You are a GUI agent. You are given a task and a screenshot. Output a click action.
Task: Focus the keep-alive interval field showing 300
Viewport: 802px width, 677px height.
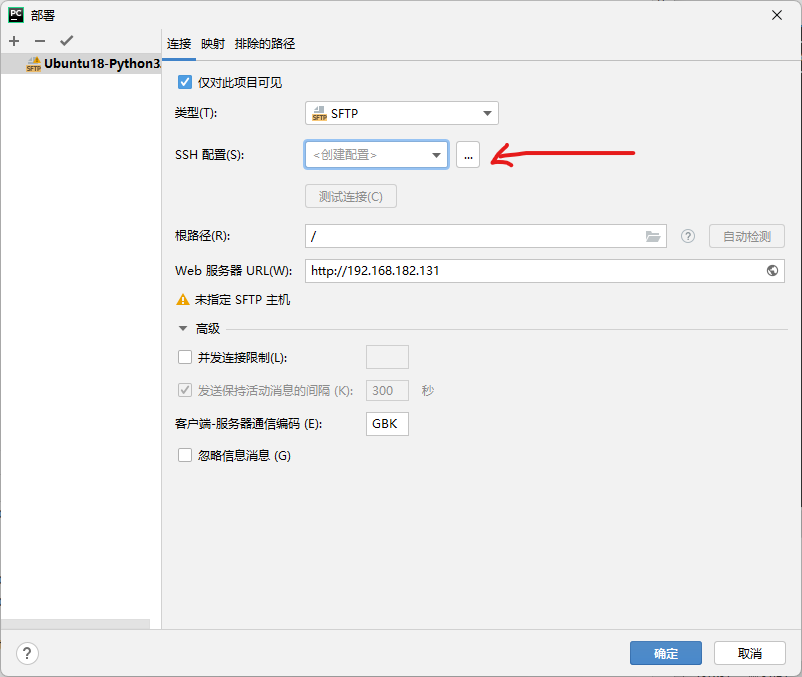point(387,391)
